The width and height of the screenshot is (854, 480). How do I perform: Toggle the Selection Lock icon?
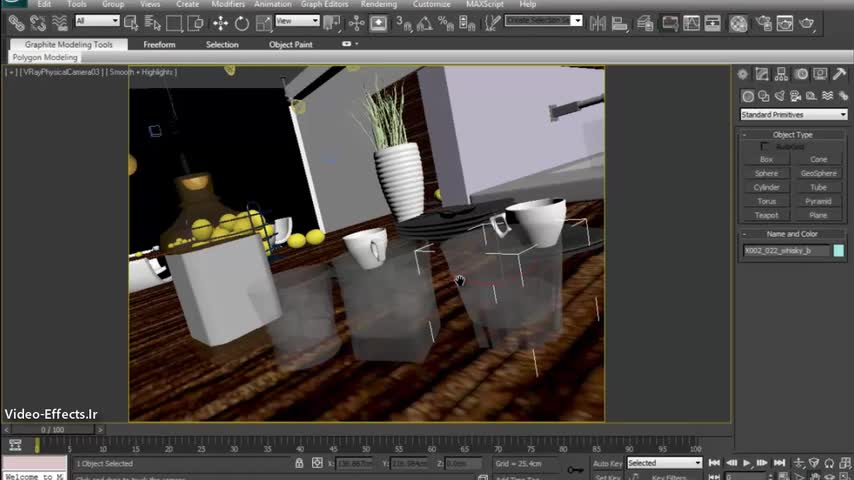pos(299,463)
